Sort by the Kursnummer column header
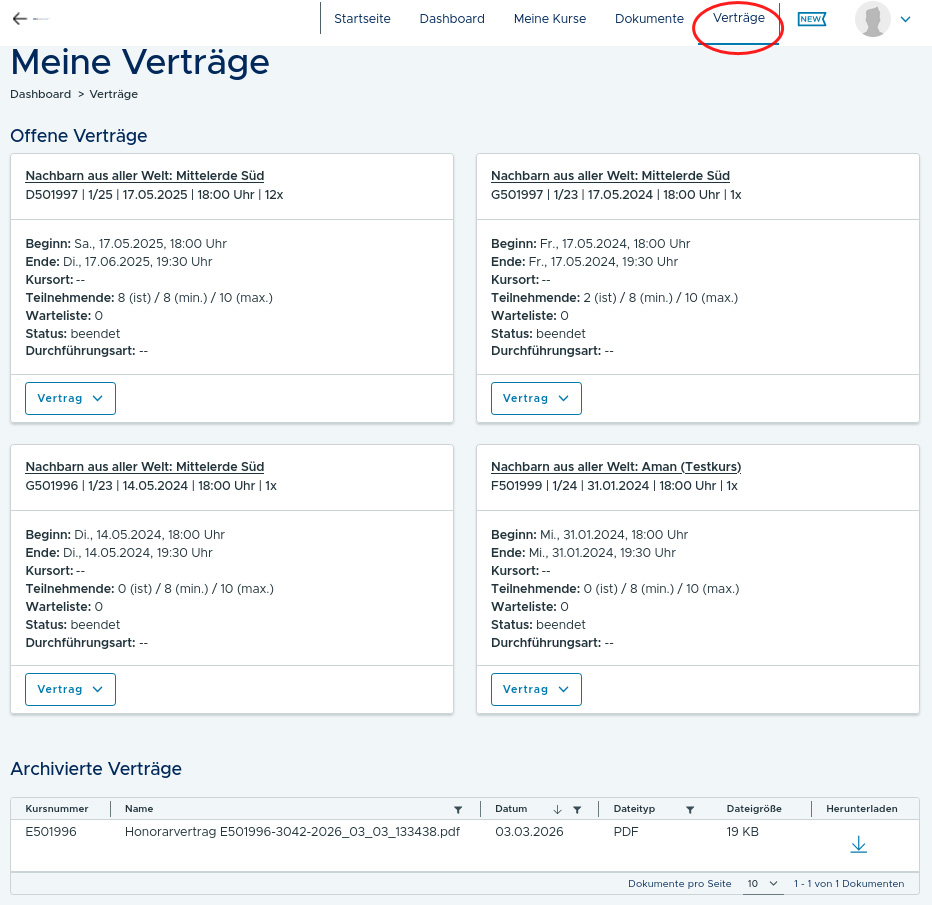 [57, 809]
